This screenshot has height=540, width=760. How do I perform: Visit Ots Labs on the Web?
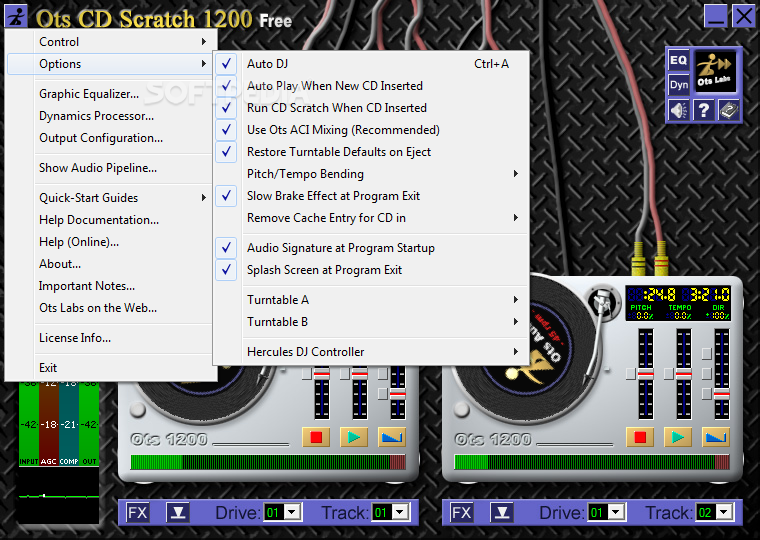[x=110, y=308]
